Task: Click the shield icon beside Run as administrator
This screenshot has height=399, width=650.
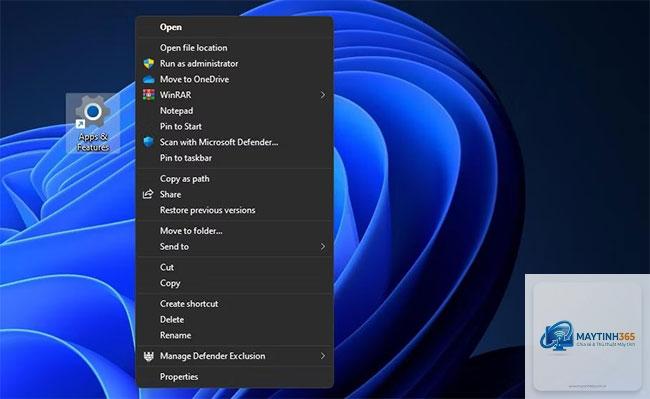Action: (149, 64)
